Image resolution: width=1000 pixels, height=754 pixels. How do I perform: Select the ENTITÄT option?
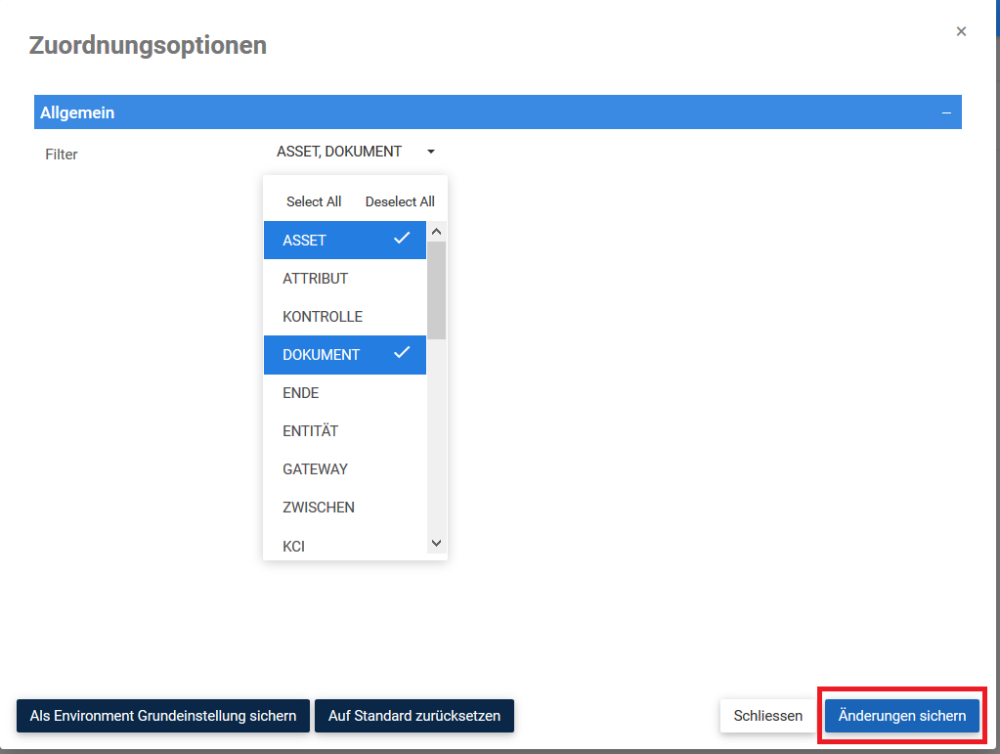click(x=344, y=431)
